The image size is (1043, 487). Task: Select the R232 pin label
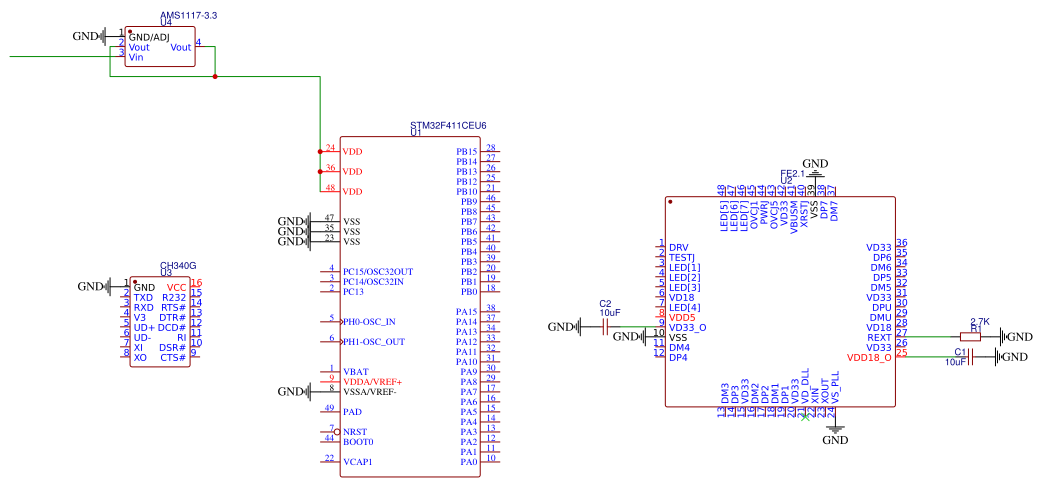pyautogui.click(x=174, y=298)
